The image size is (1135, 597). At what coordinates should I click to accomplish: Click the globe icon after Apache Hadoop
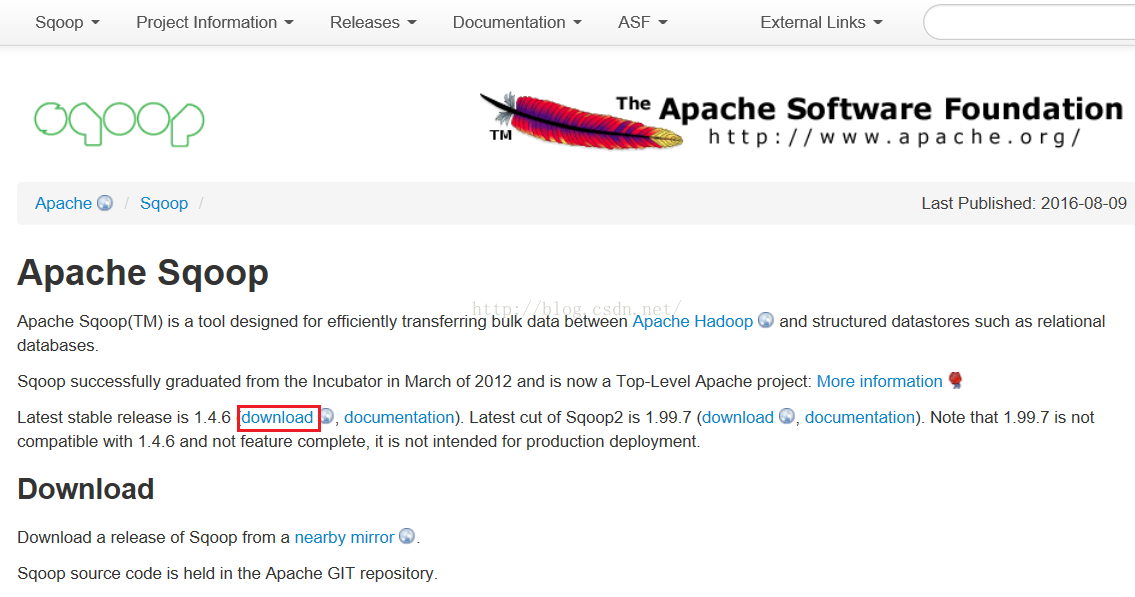pos(766,321)
